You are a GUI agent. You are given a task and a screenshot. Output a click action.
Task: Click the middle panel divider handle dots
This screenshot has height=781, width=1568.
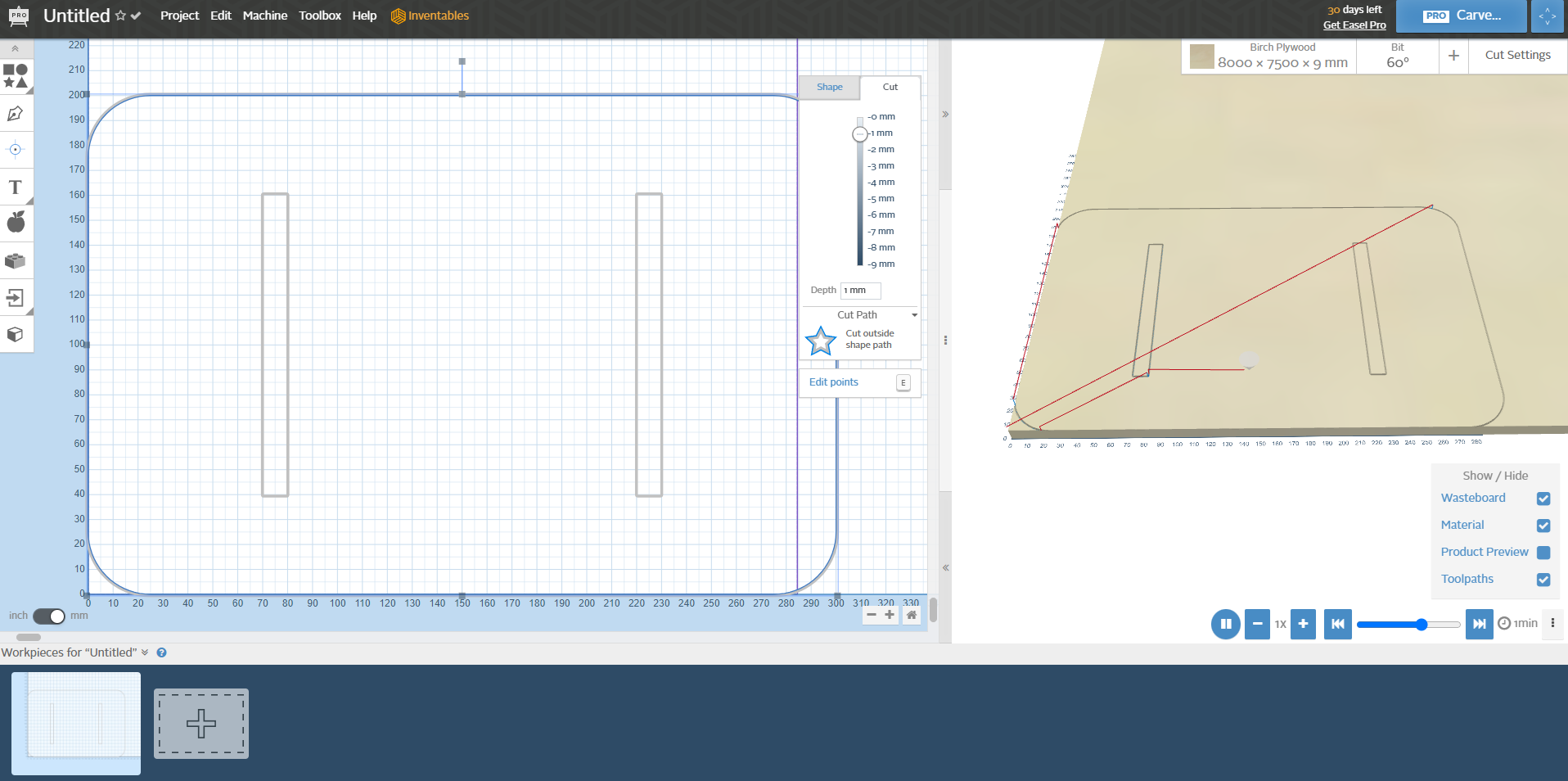[x=945, y=340]
